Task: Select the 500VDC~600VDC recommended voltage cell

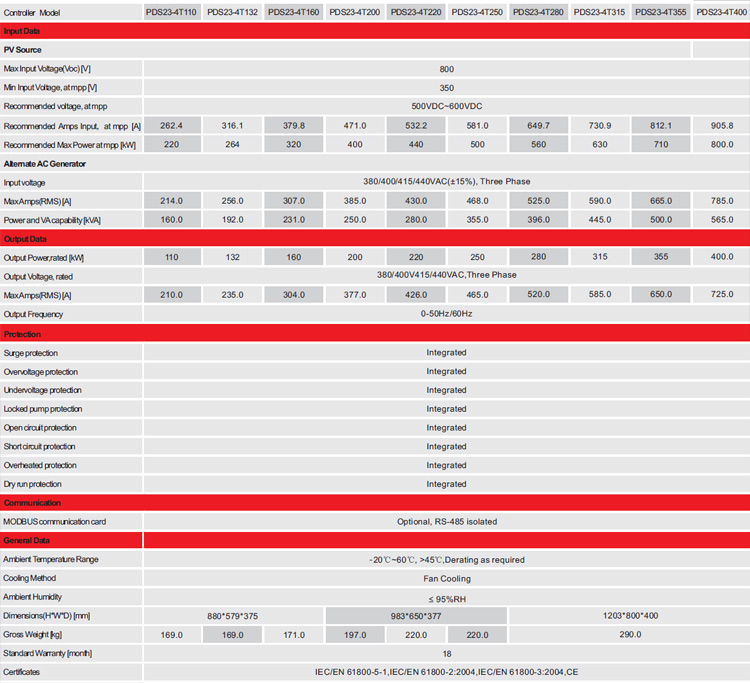Action: 446,106
